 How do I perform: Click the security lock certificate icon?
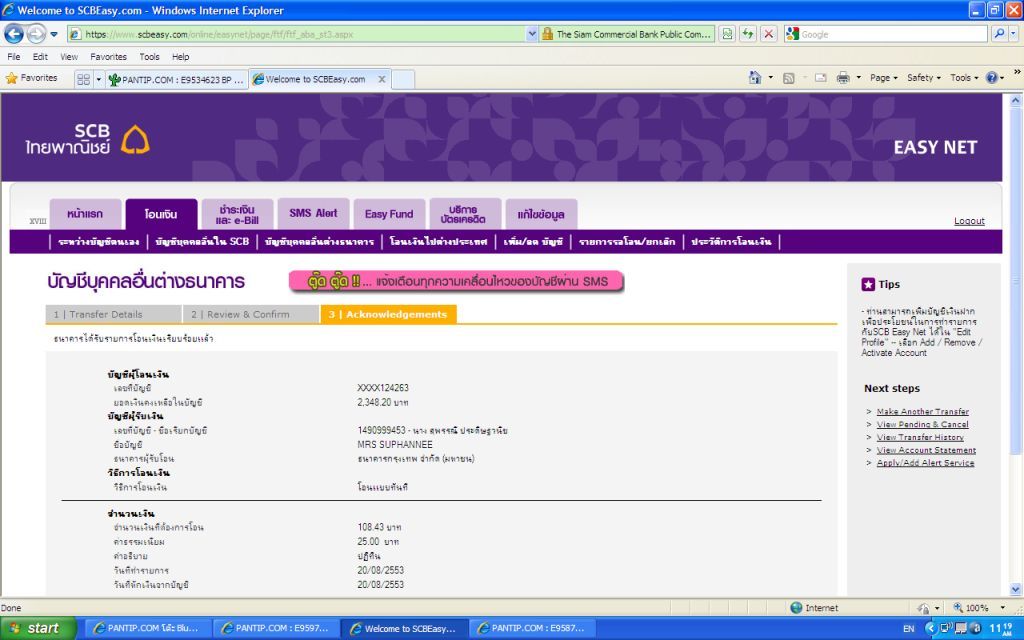tap(547, 34)
